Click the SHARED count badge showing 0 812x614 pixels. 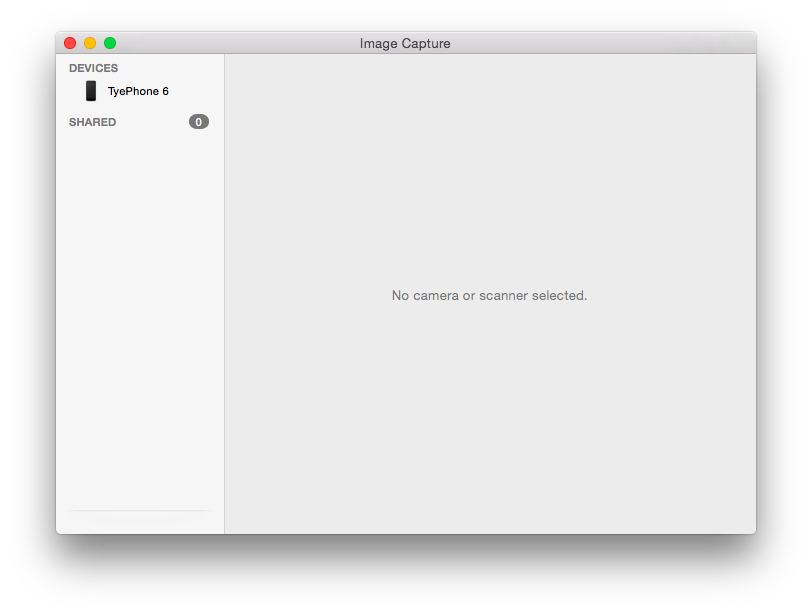coord(199,122)
